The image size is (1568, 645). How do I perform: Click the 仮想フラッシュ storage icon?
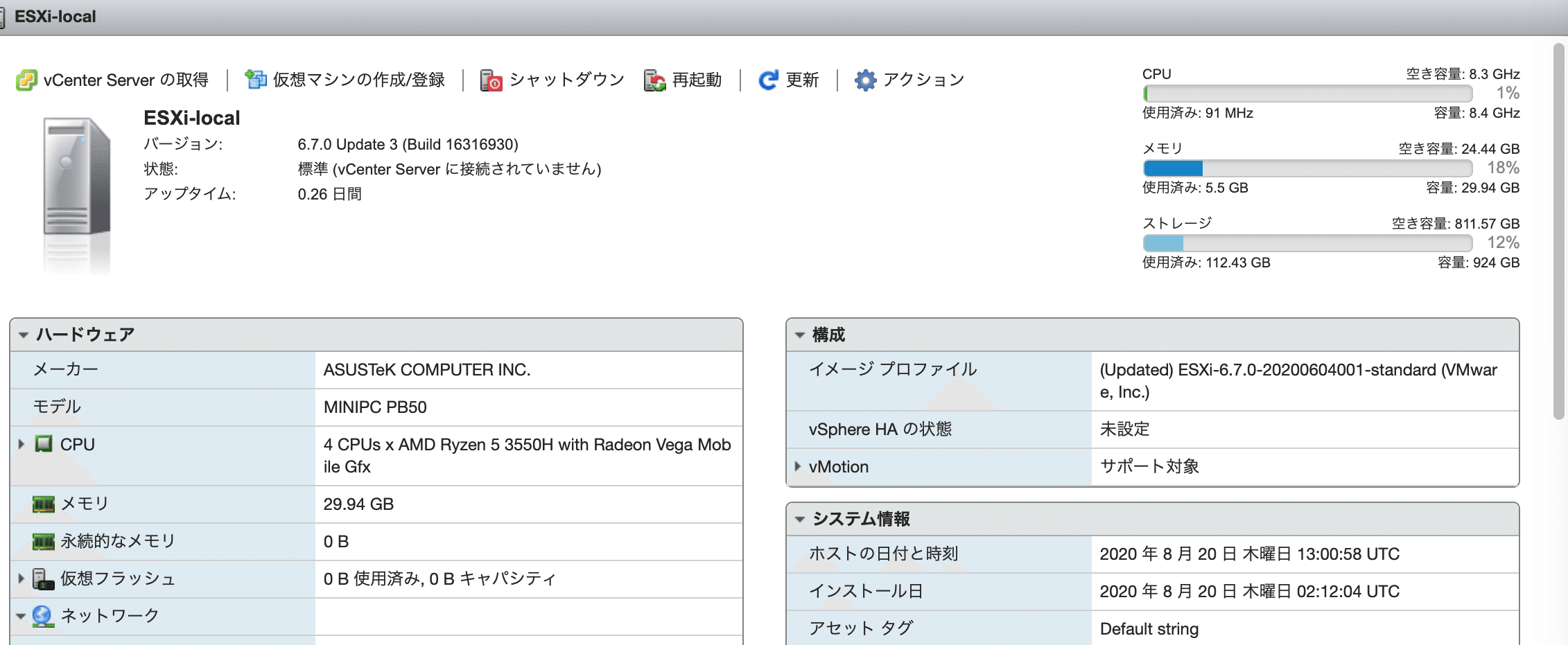point(44,578)
